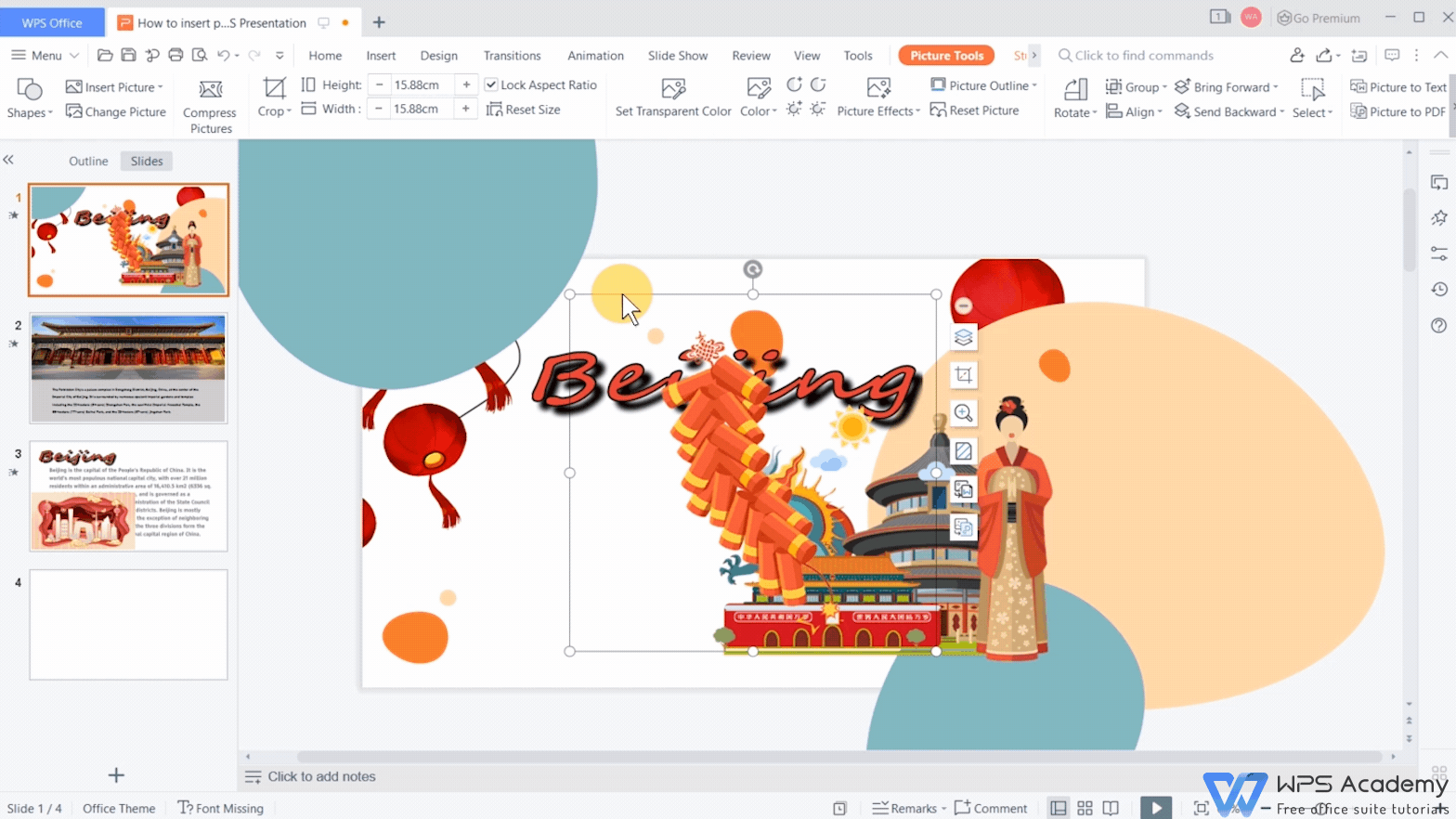Open the help icon in right sidebar
1456x819 pixels.
tap(1439, 325)
